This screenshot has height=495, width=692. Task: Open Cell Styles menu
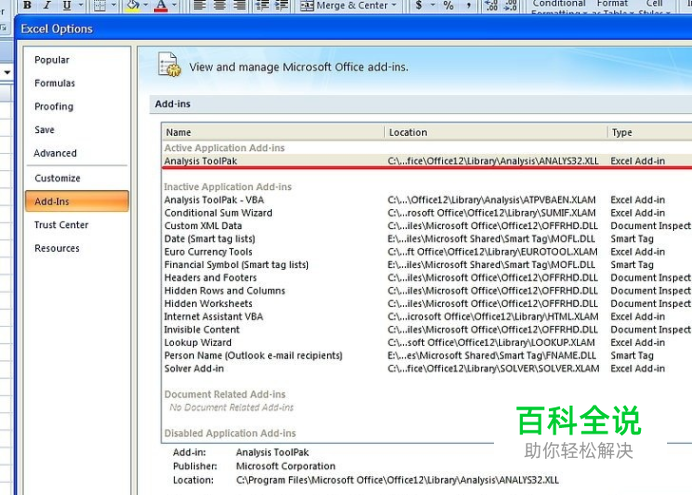(654, 7)
